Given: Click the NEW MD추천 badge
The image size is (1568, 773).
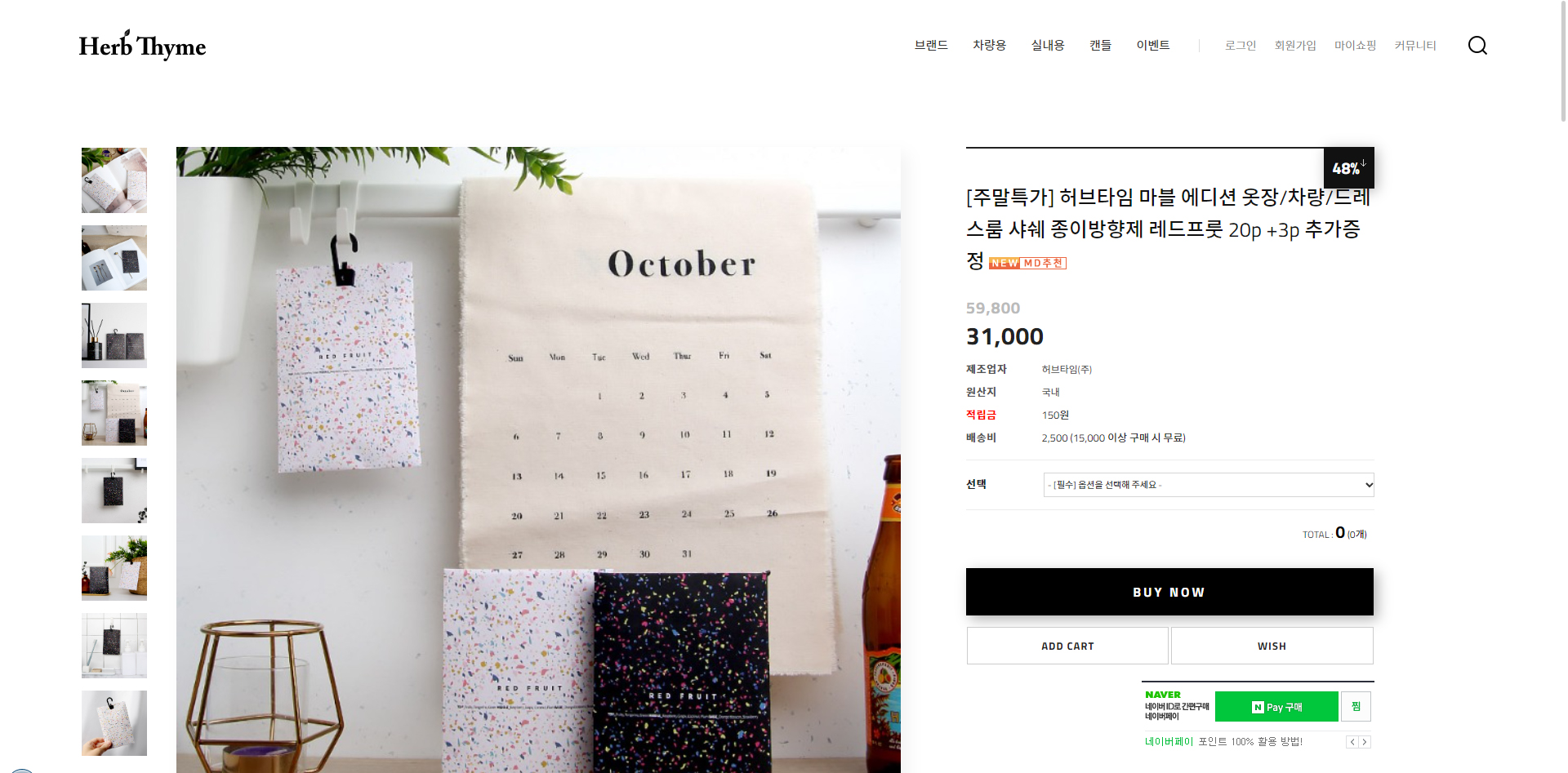Looking at the screenshot, I should pos(1027,263).
